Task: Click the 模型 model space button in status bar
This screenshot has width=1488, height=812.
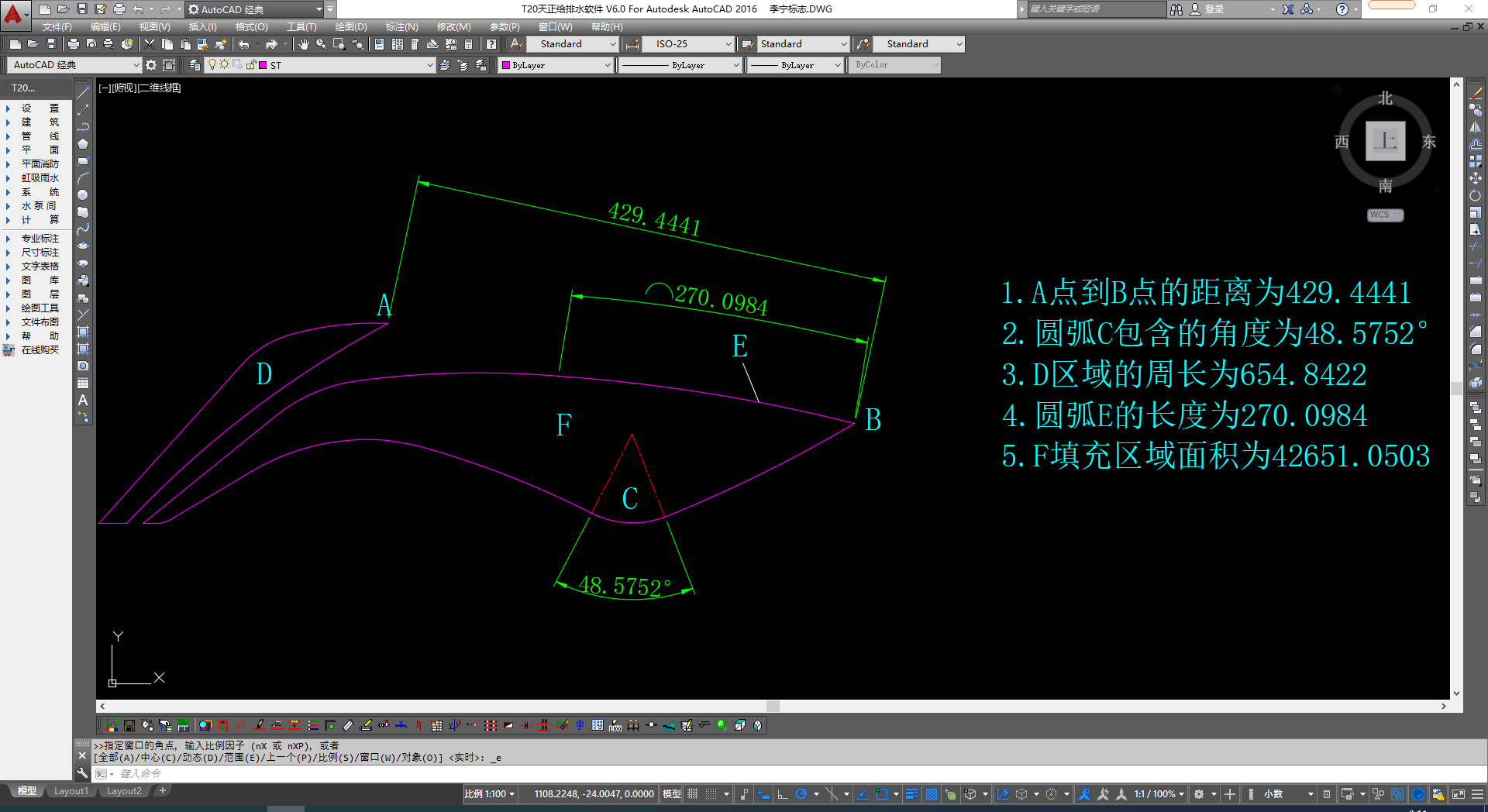Action: [x=671, y=794]
